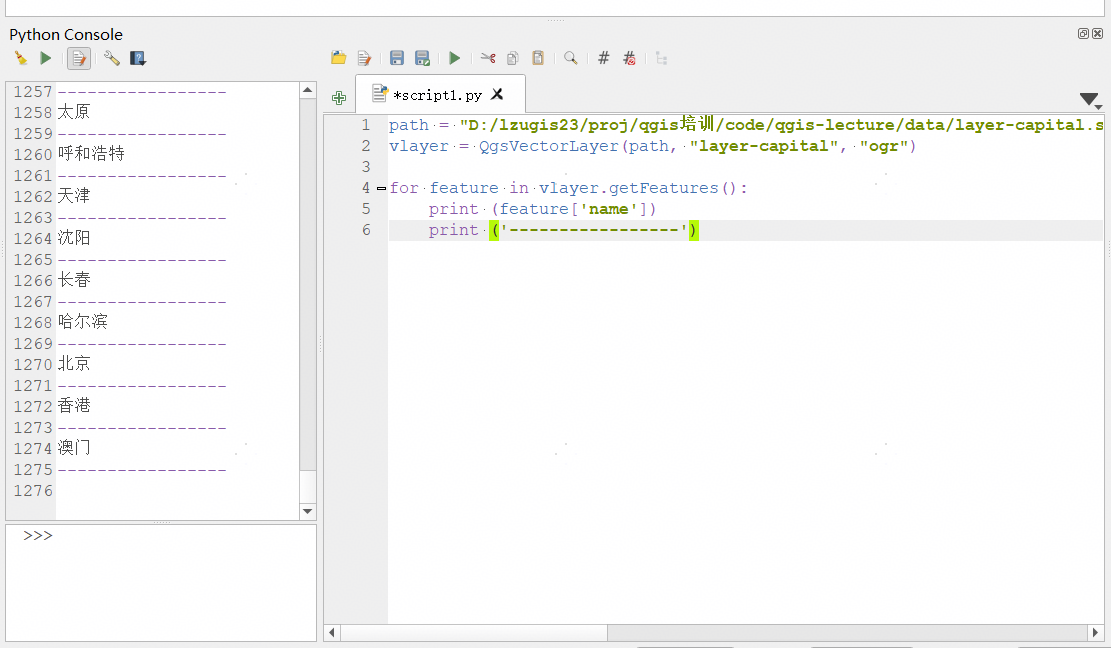Open the Python Console help
Viewport: 1111px width, 648px height.
click(x=138, y=58)
